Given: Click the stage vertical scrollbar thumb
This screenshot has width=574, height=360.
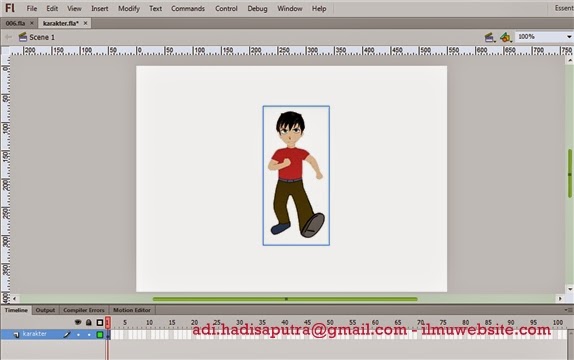Looking at the screenshot, I should [x=570, y=174].
